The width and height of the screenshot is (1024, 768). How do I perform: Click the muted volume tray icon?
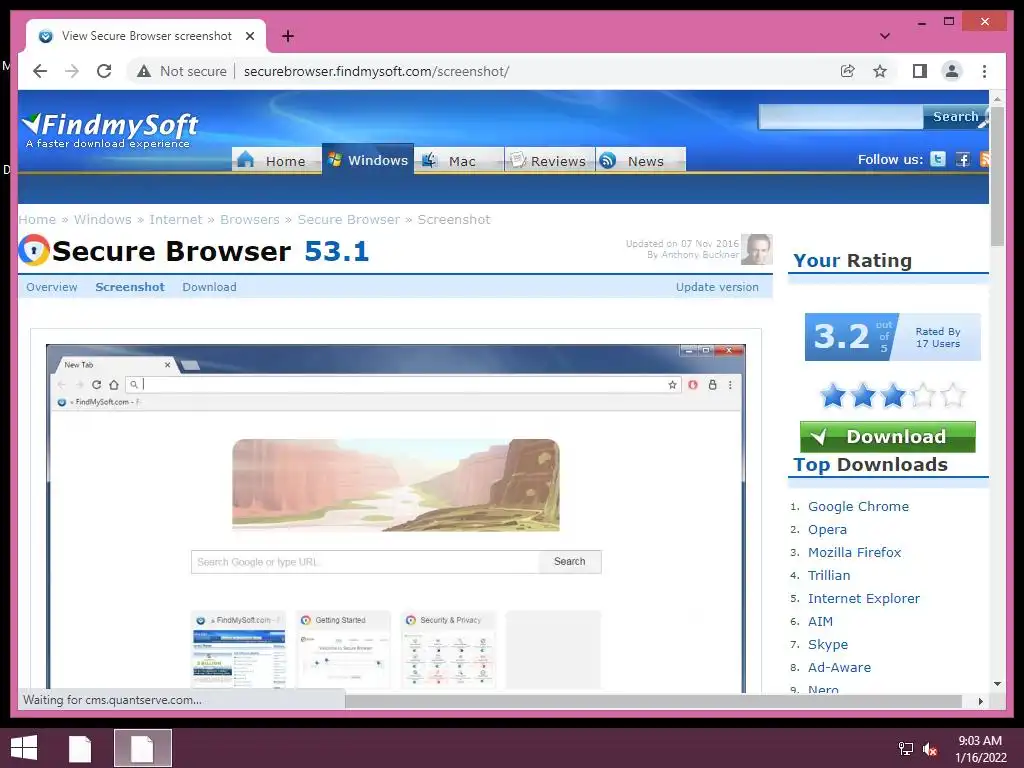(x=931, y=748)
